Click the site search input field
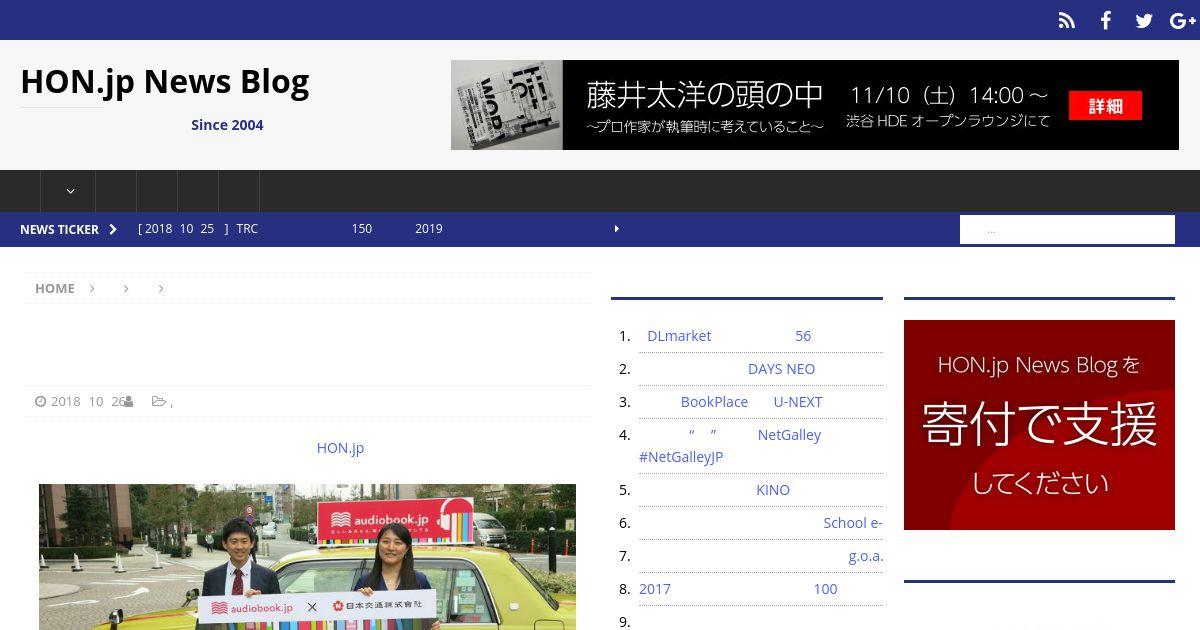This screenshot has height=630, width=1200. click(x=1067, y=230)
